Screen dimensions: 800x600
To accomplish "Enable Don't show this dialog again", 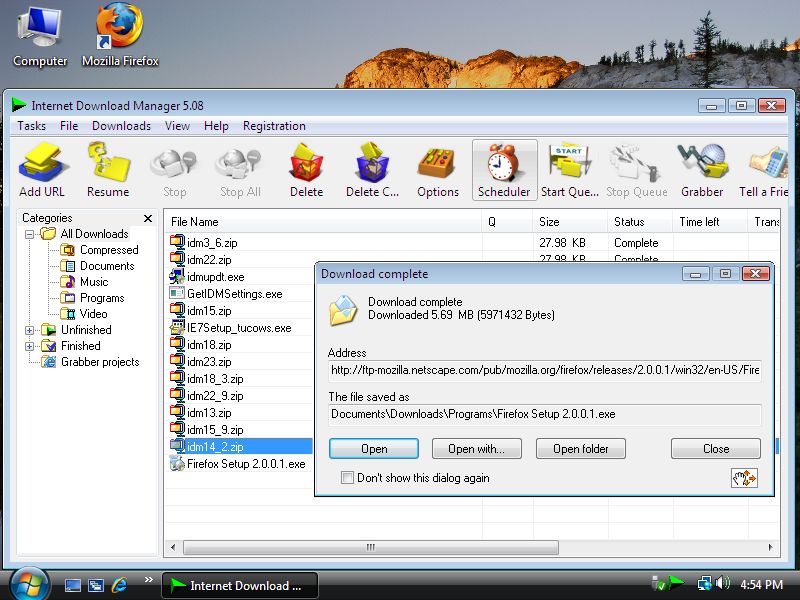I will click(347, 478).
